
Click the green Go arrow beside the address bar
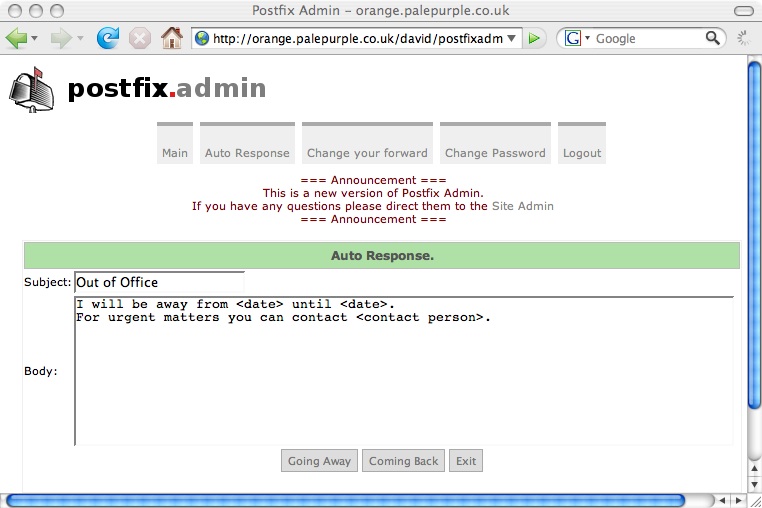pyautogui.click(x=536, y=38)
